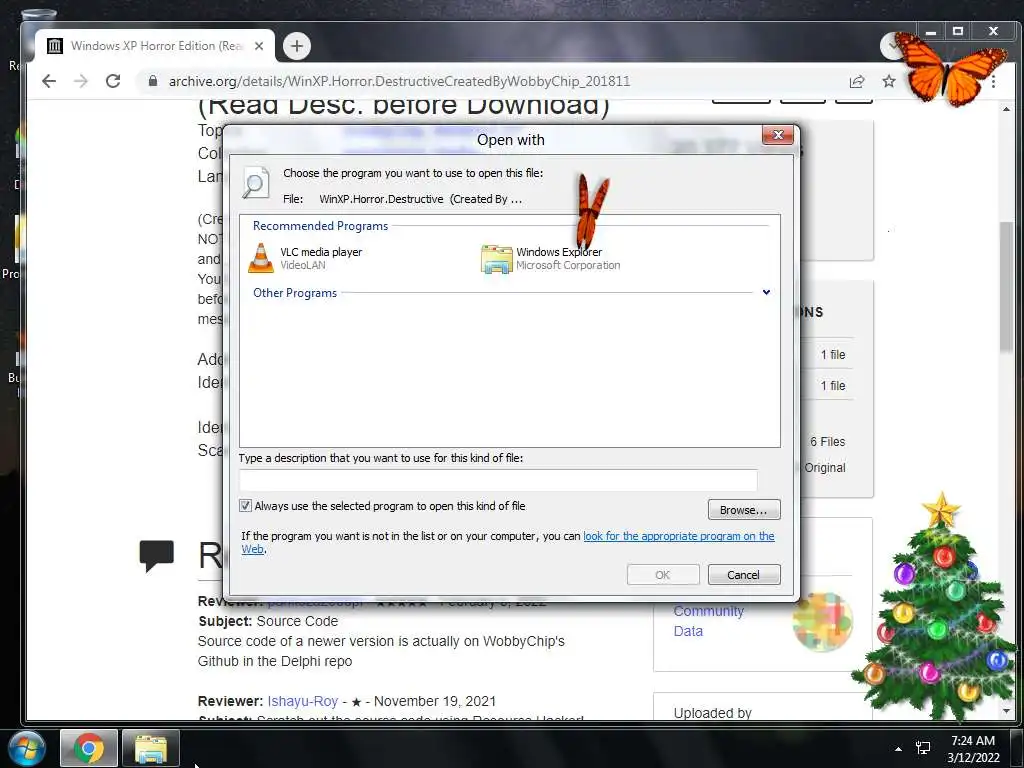
Task: Share this page from address bar
Action: 857,81
